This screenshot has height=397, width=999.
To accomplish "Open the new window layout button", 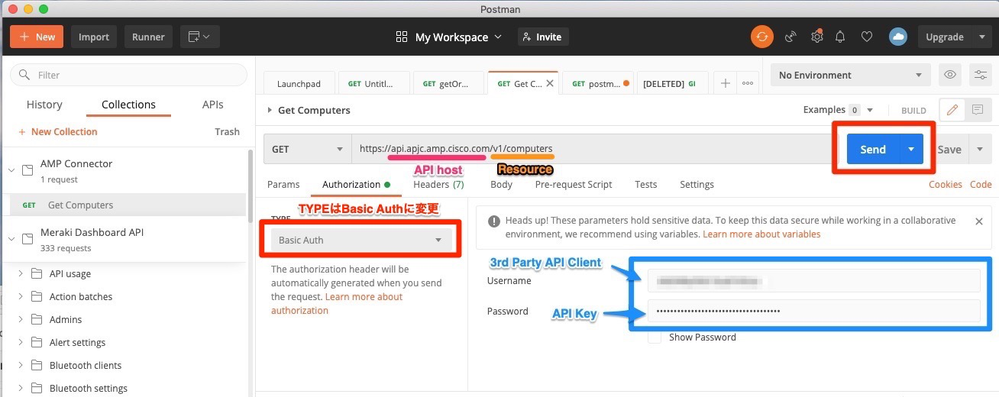I will pos(200,37).
